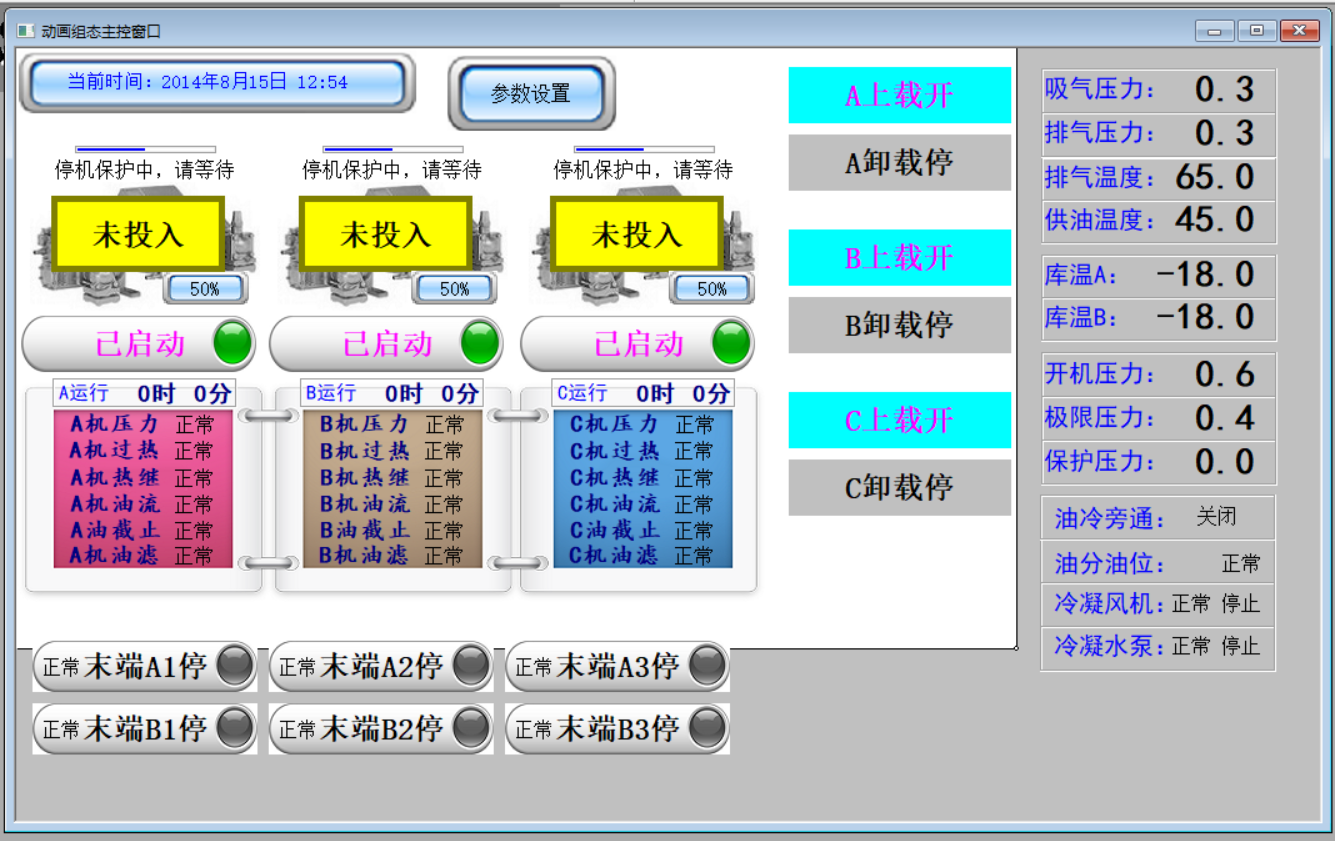Screen dimensions: 1335x841
Task: Click the C运行 runtime counter
Action: (643, 393)
